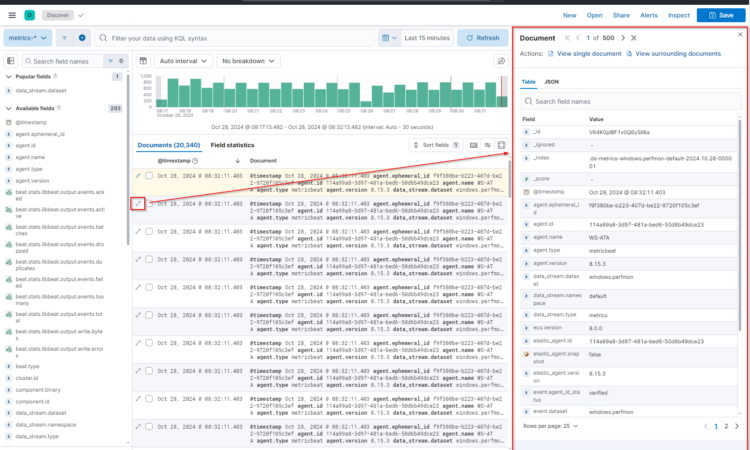
Task: Click the checkmark next to the Discover breadcrumb
Action: pyautogui.click(x=81, y=15)
